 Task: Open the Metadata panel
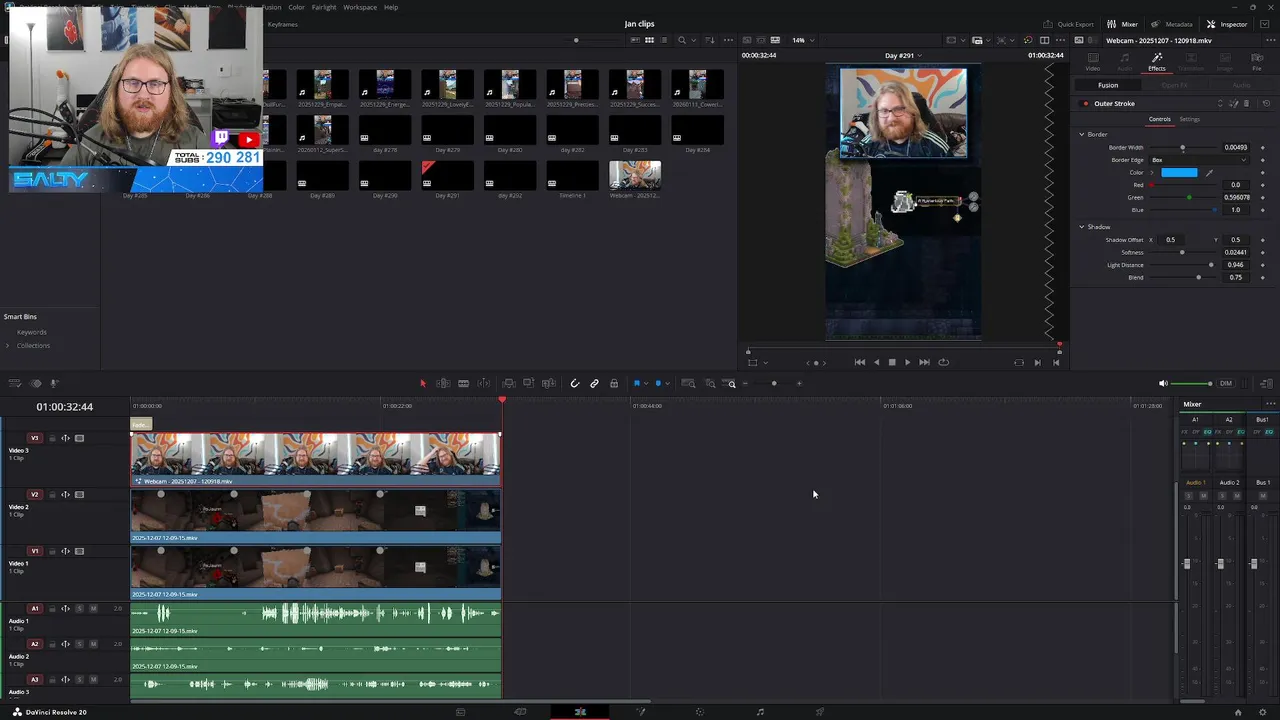(x=1172, y=24)
